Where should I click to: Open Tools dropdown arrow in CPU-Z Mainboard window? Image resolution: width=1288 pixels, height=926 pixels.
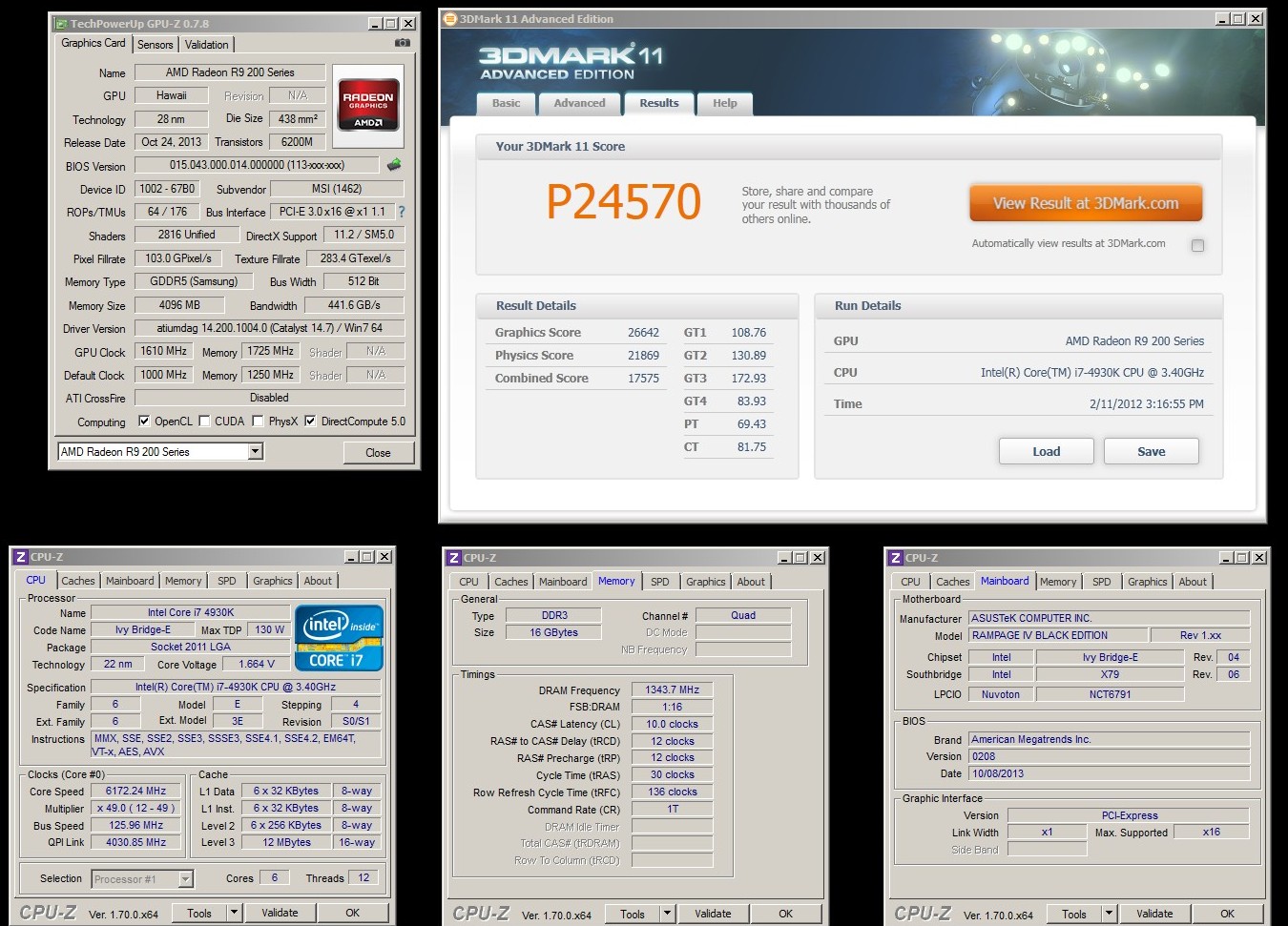[x=1109, y=914]
